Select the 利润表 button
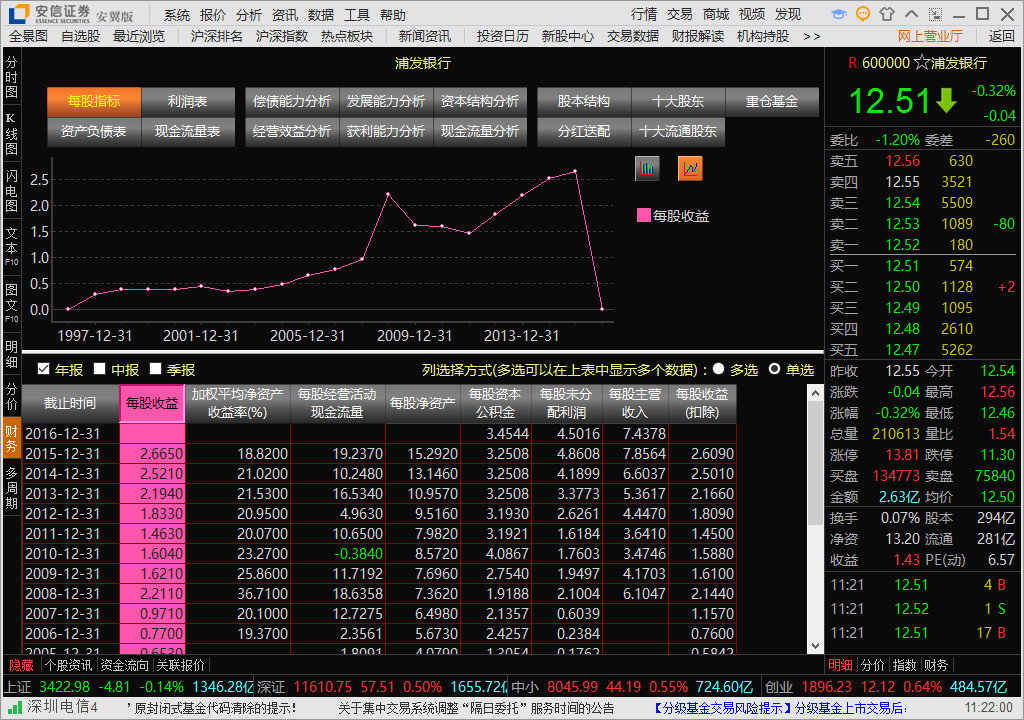Image resolution: width=1024 pixels, height=720 pixels. [187, 101]
